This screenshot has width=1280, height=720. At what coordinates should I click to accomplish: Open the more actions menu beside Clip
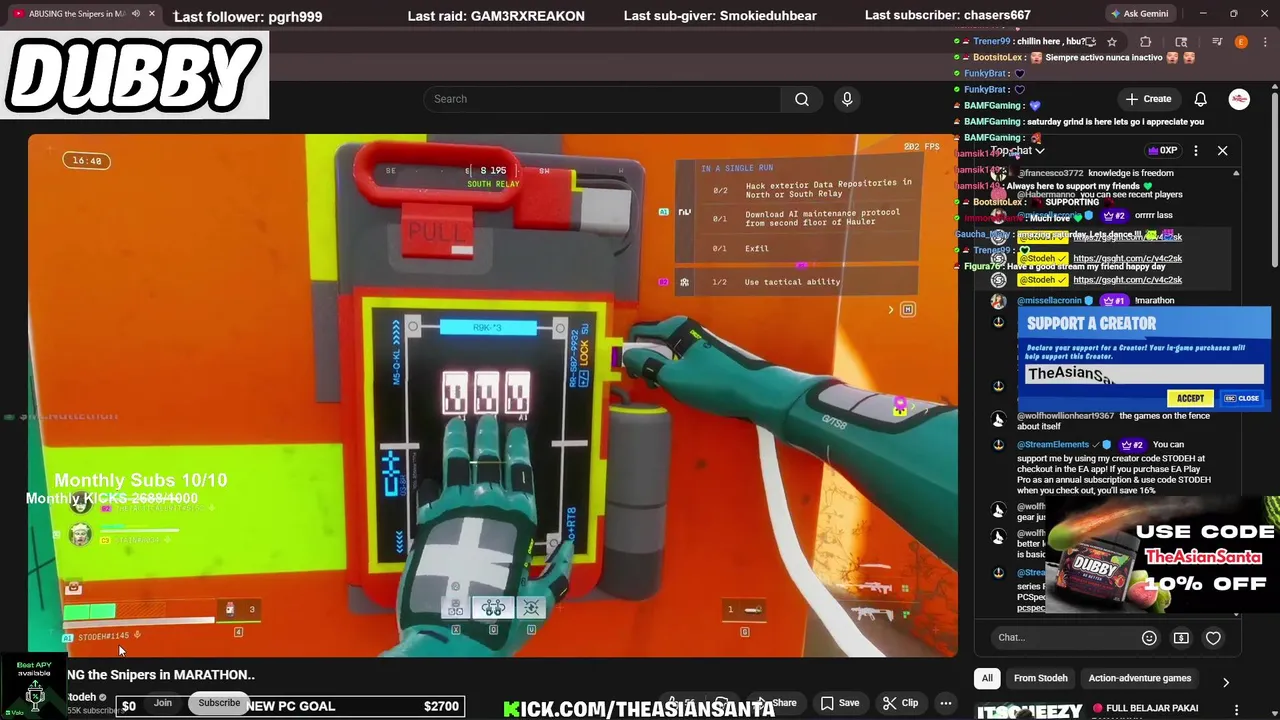pyautogui.click(x=945, y=703)
